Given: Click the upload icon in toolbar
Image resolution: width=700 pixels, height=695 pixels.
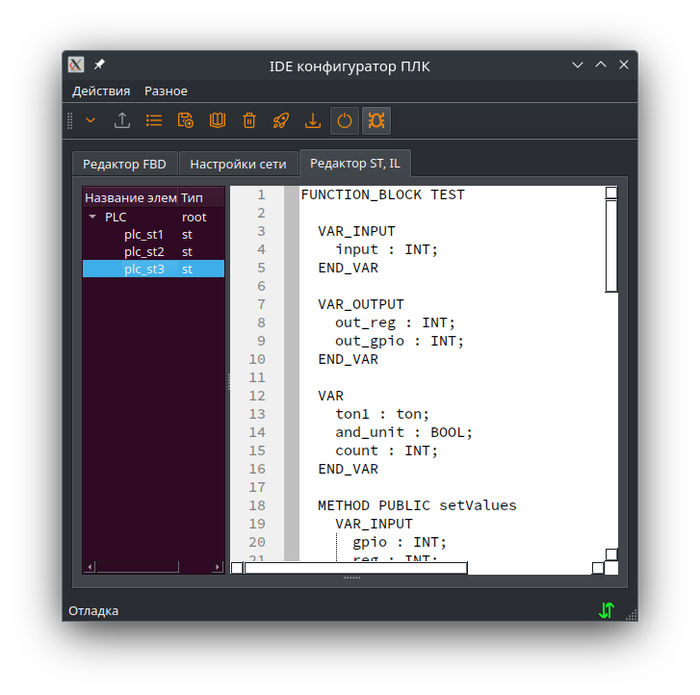Looking at the screenshot, I should click(122, 121).
